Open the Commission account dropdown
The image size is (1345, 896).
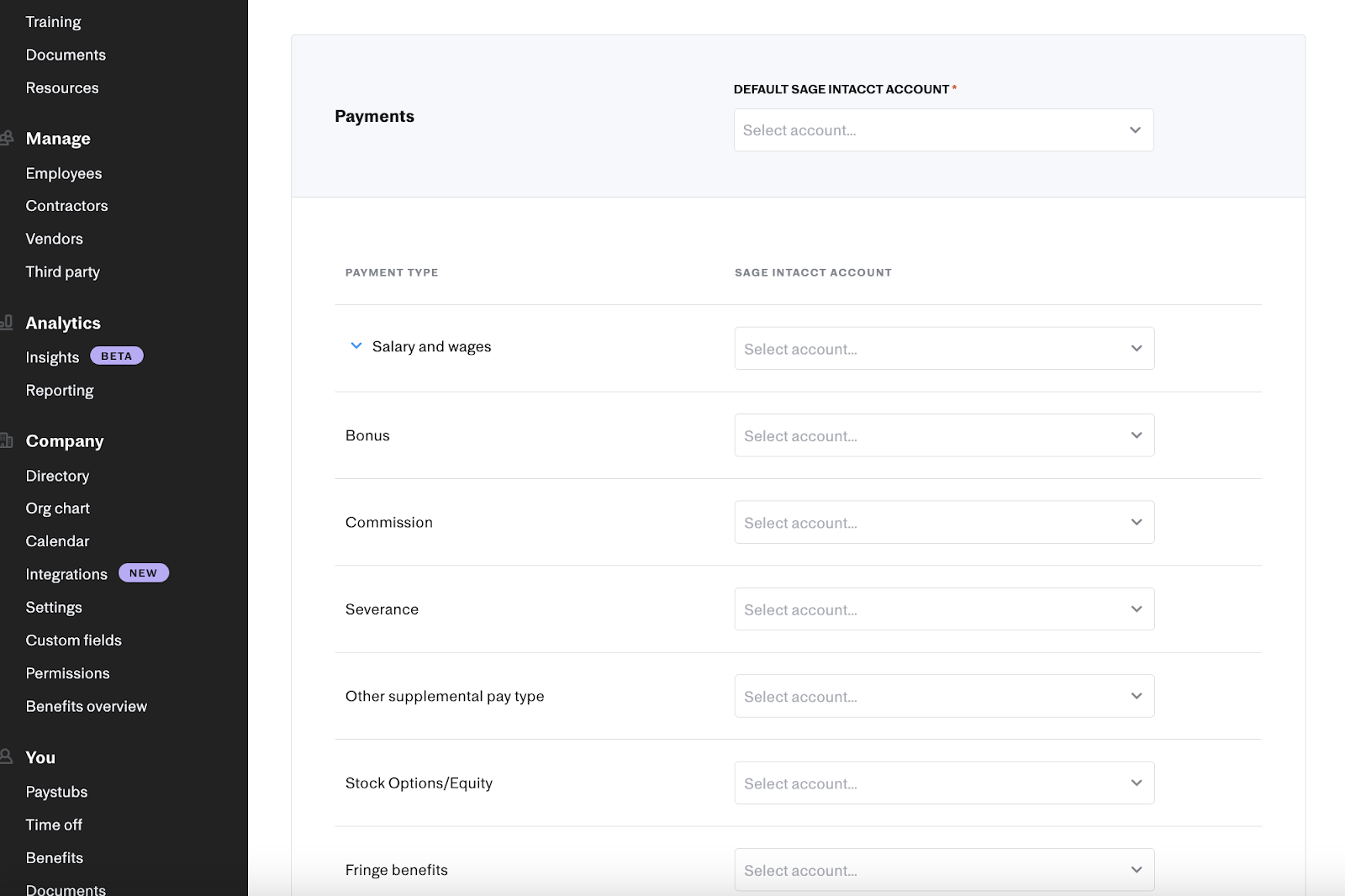944,522
